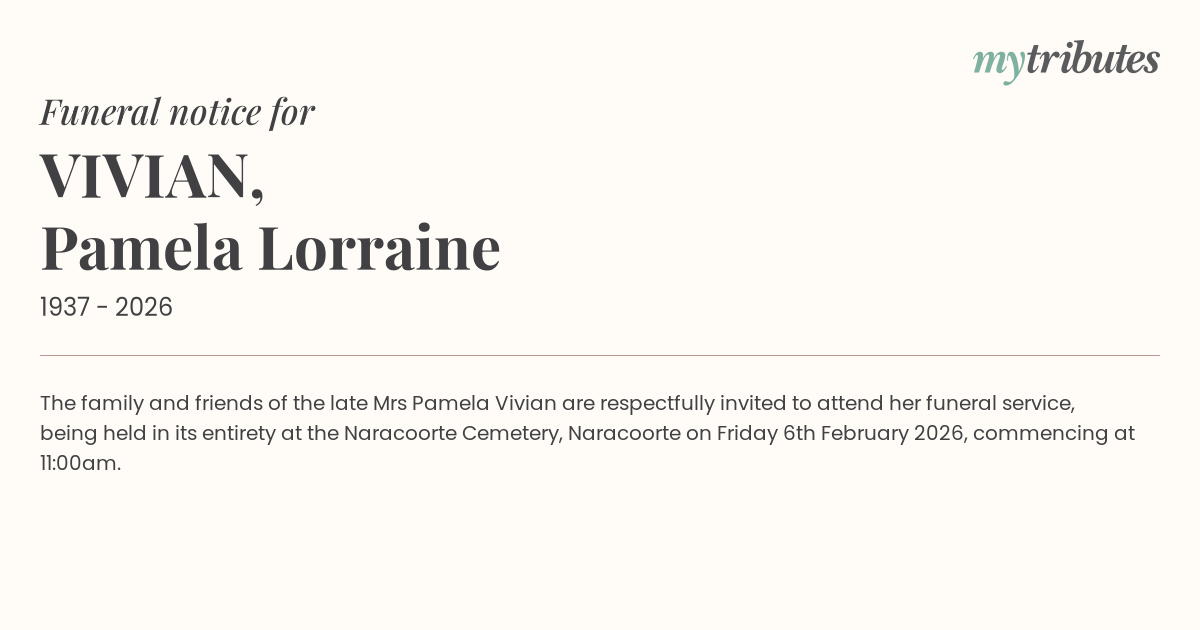Click the mytributes logo
This screenshot has width=1200, height=630.
click(x=1066, y=60)
